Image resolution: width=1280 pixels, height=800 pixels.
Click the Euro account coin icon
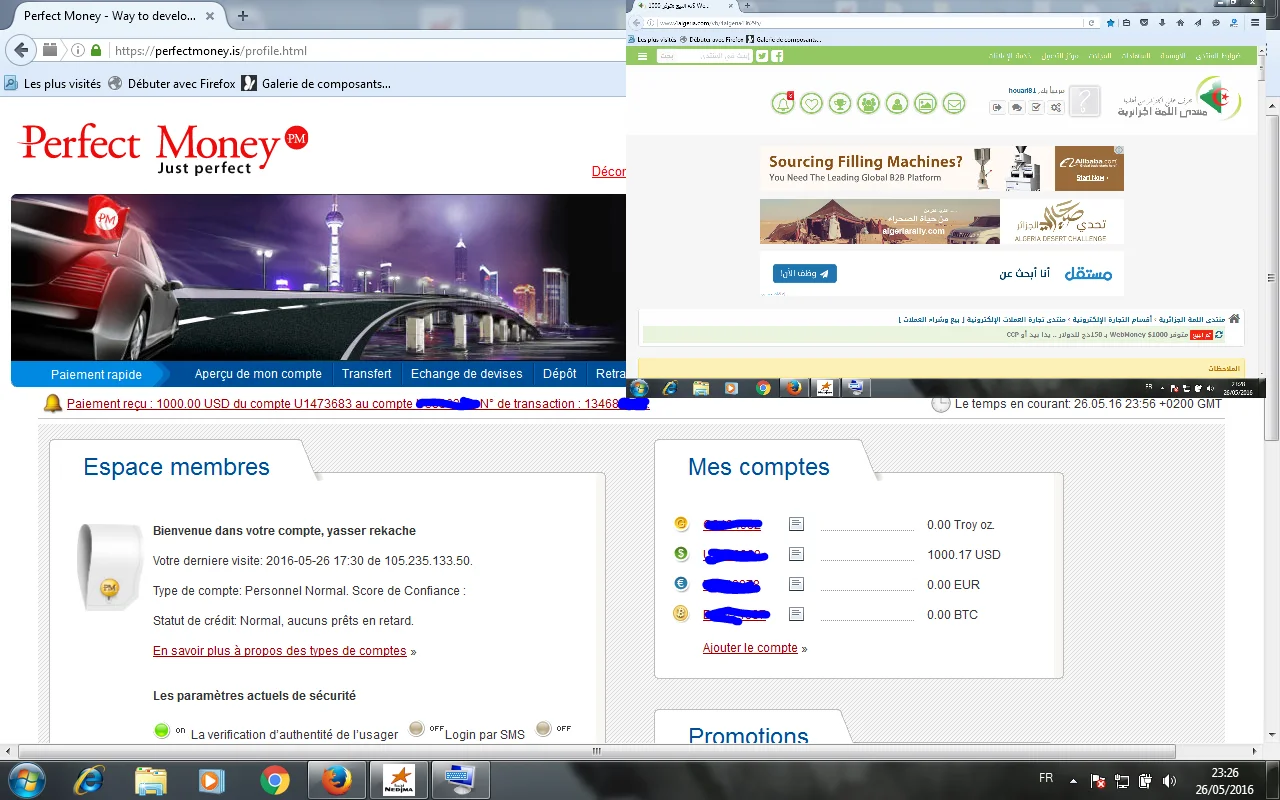[x=681, y=584]
